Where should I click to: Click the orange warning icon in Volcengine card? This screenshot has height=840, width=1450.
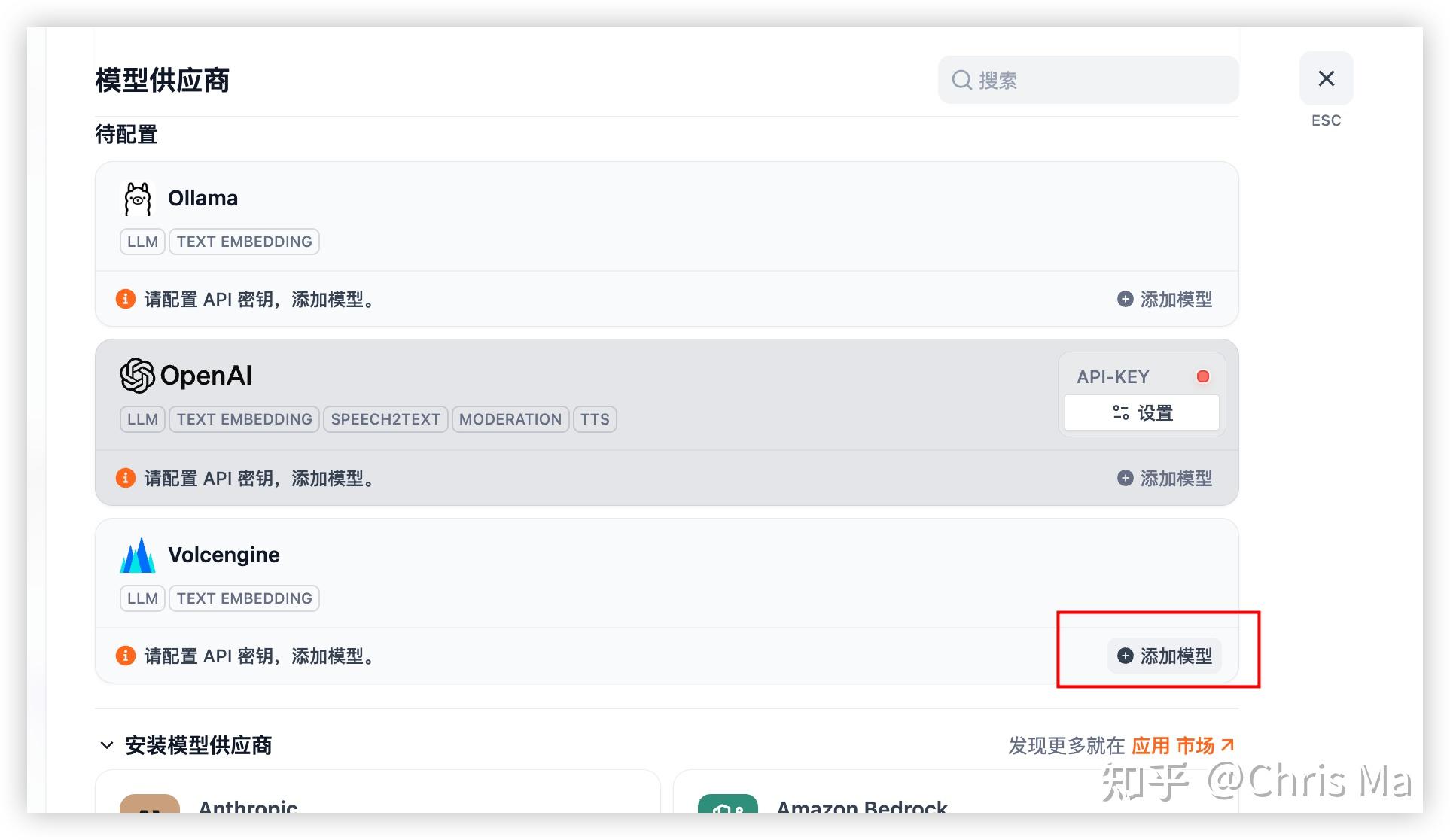(x=125, y=656)
